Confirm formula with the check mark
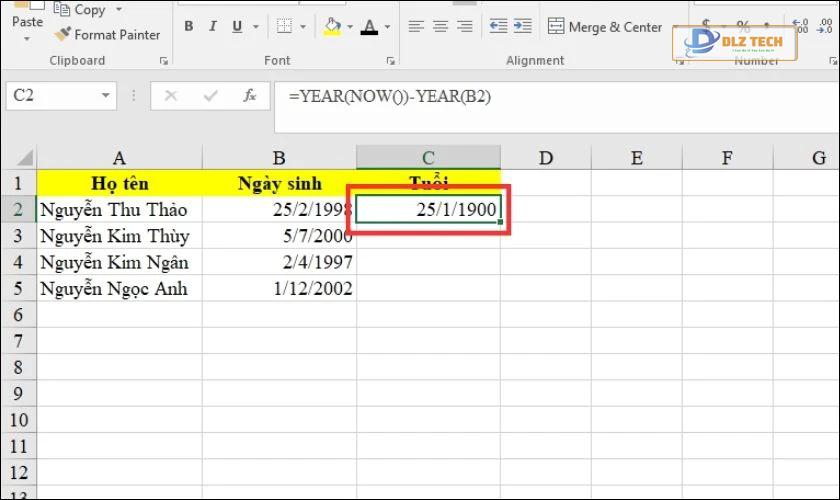 (211, 96)
